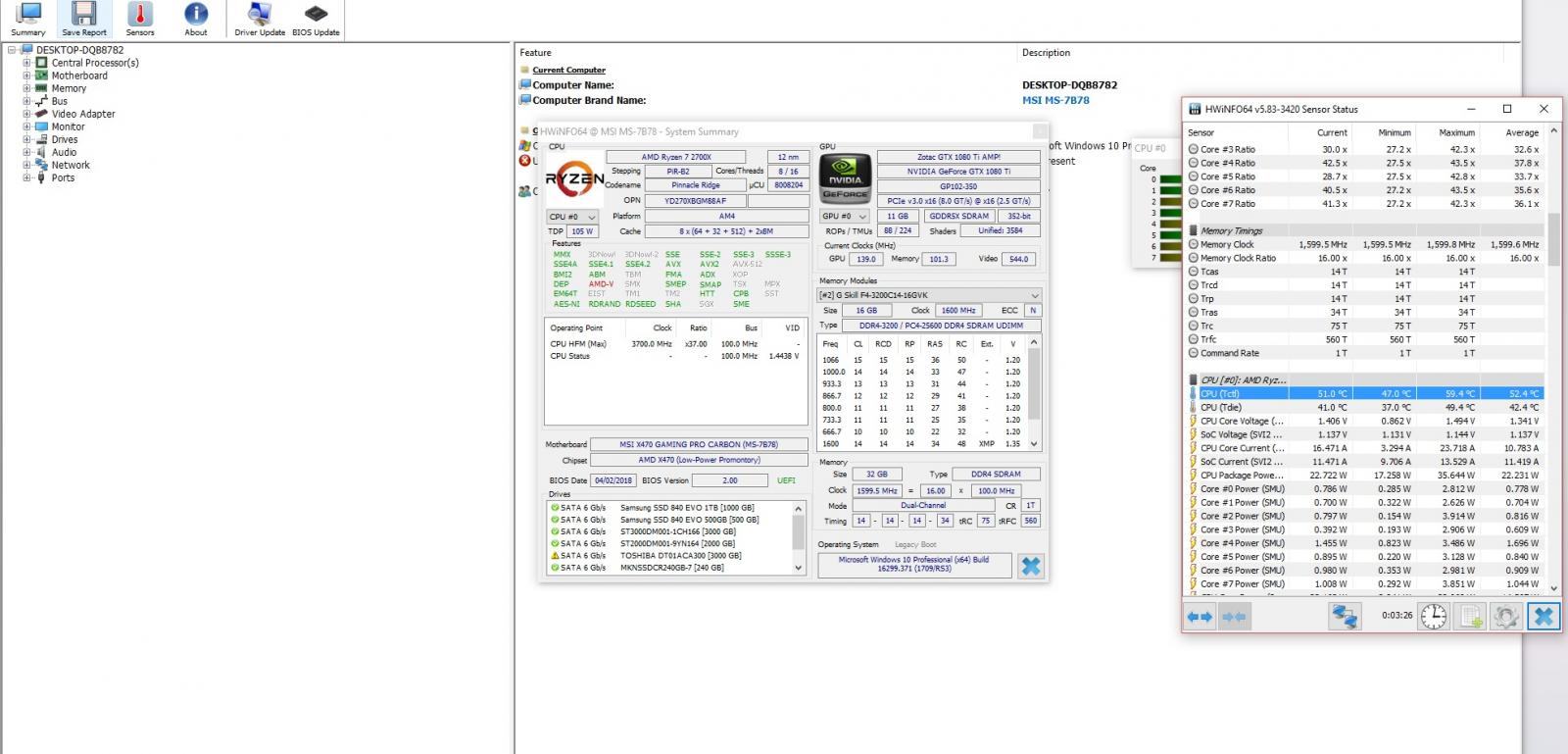The width and height of the screenshot is (1568, 754).
Task: Click the BIOS version 2.00 field
Action: point(730,480)
